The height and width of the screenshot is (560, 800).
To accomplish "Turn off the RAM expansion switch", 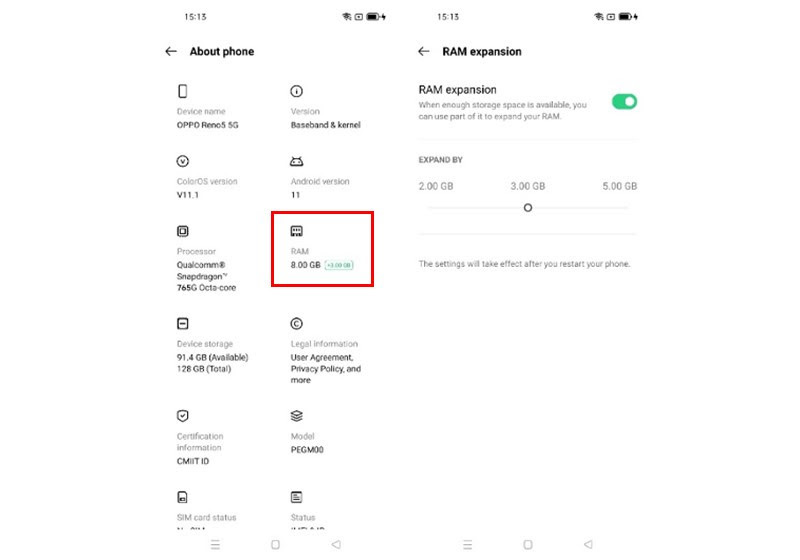I will click(624, 102).
